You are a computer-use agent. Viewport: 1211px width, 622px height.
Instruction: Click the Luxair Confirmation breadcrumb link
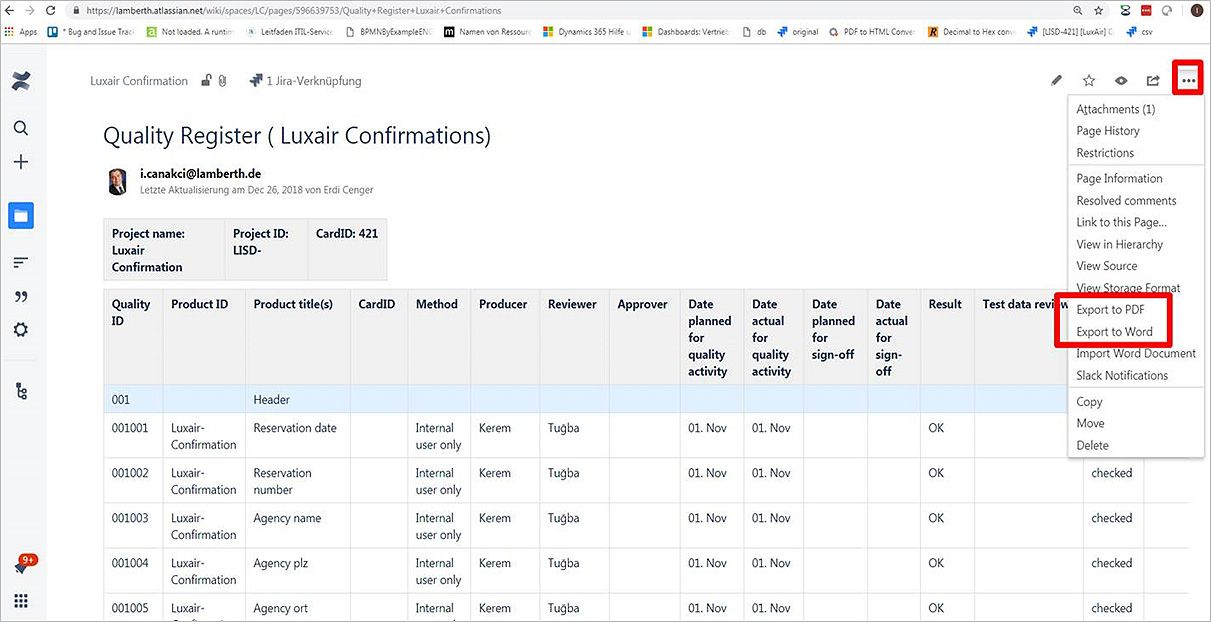click(139, 81)
